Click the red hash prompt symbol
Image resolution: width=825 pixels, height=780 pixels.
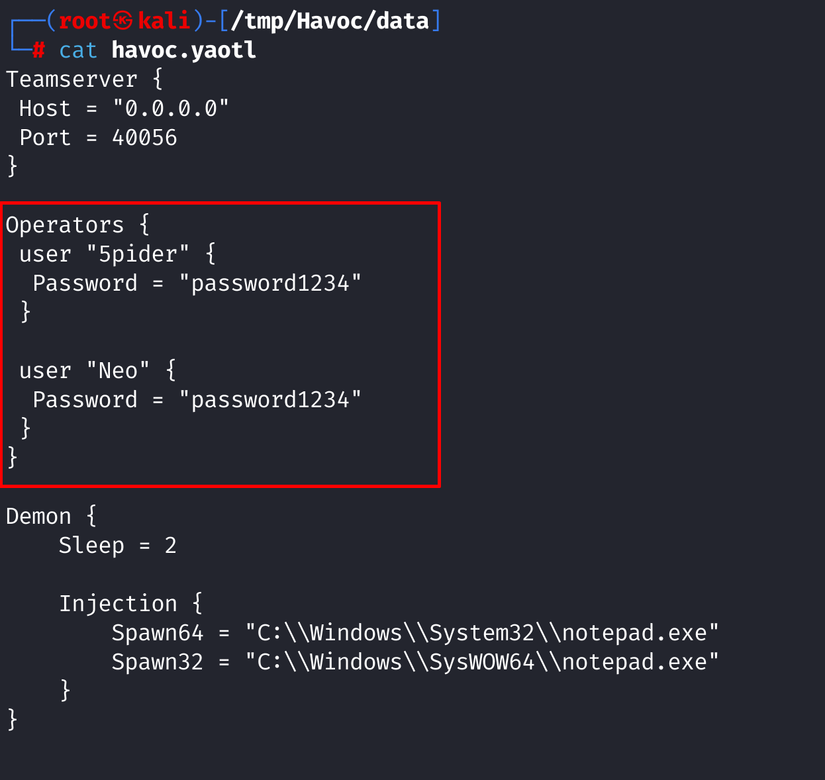pos(38,50)
